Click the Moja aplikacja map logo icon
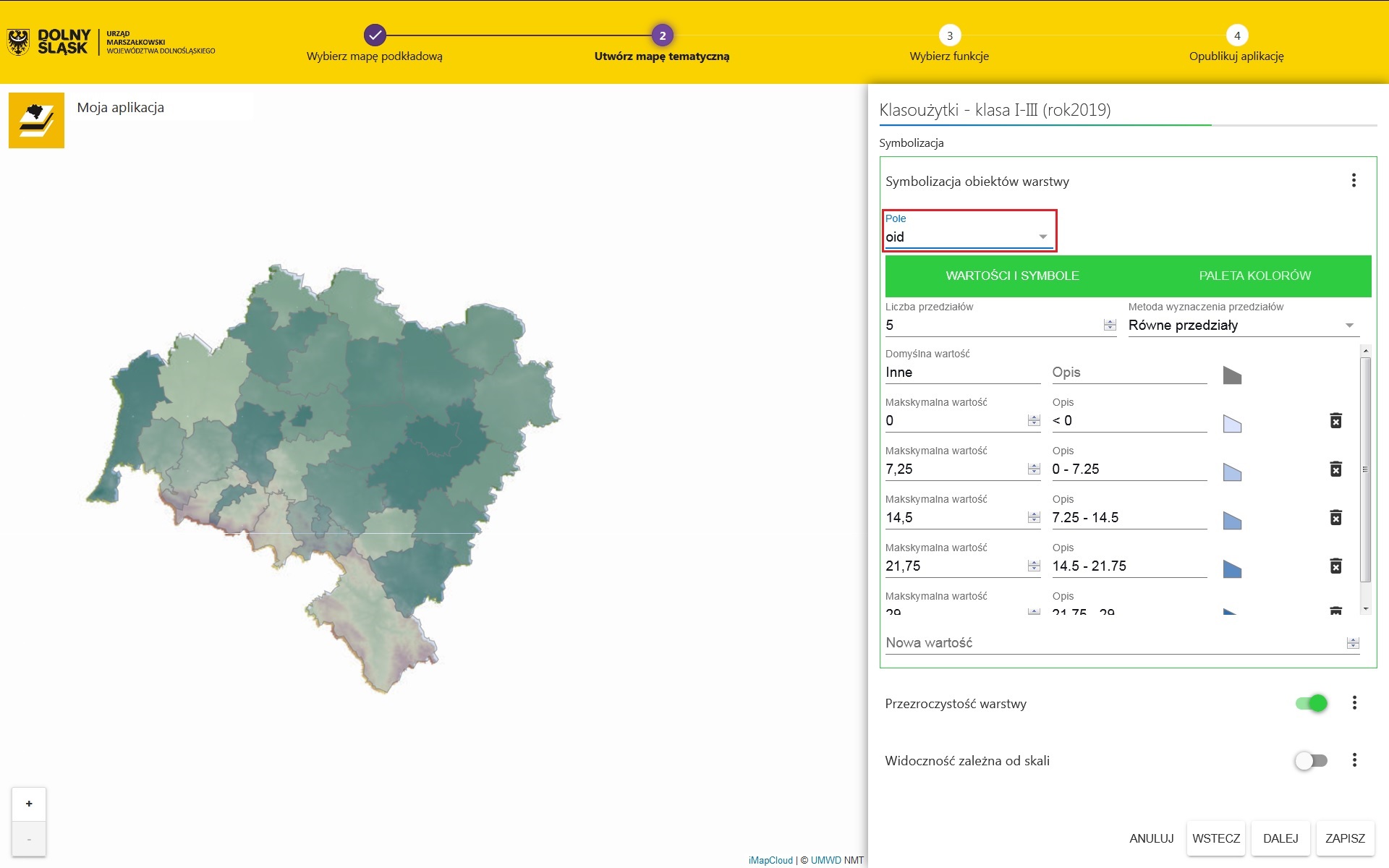 coord(36,120)
